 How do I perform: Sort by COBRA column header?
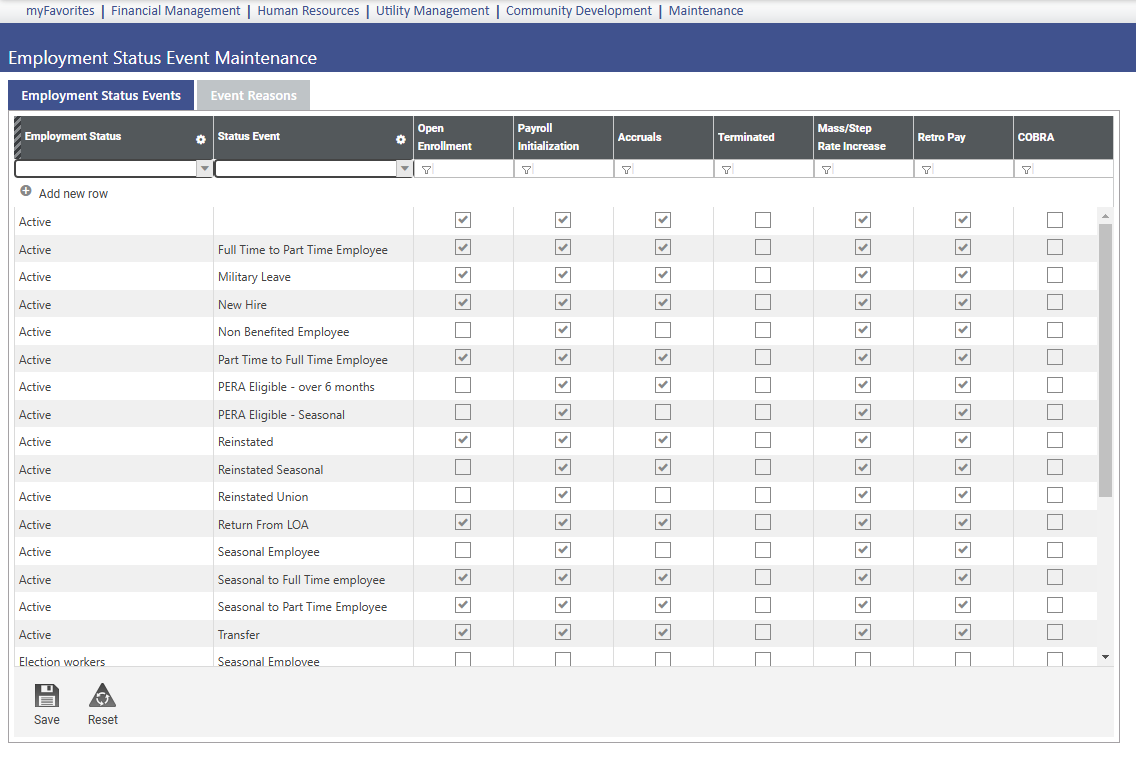(x=1035, y=137)
